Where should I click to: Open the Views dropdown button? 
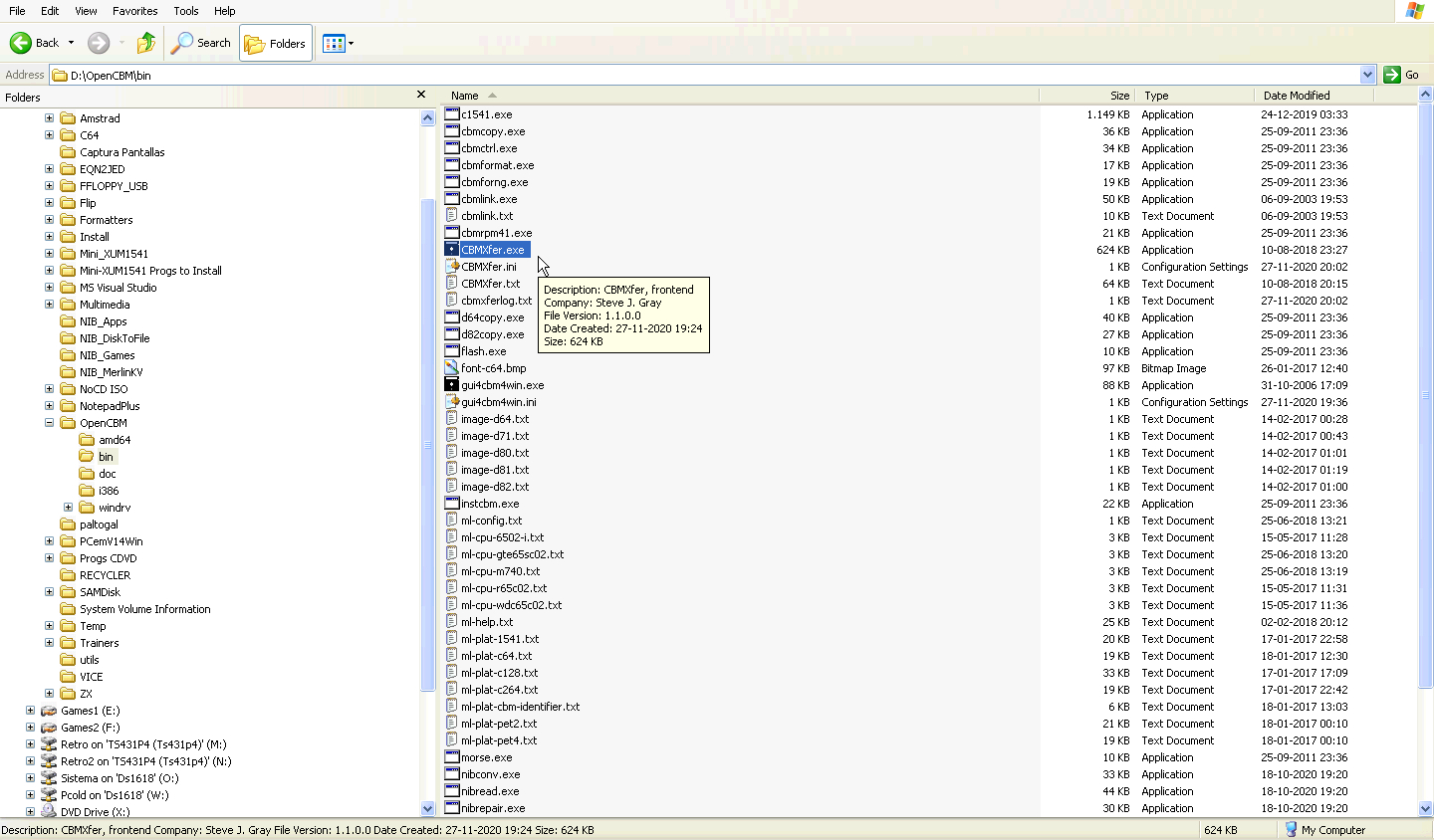338,43
